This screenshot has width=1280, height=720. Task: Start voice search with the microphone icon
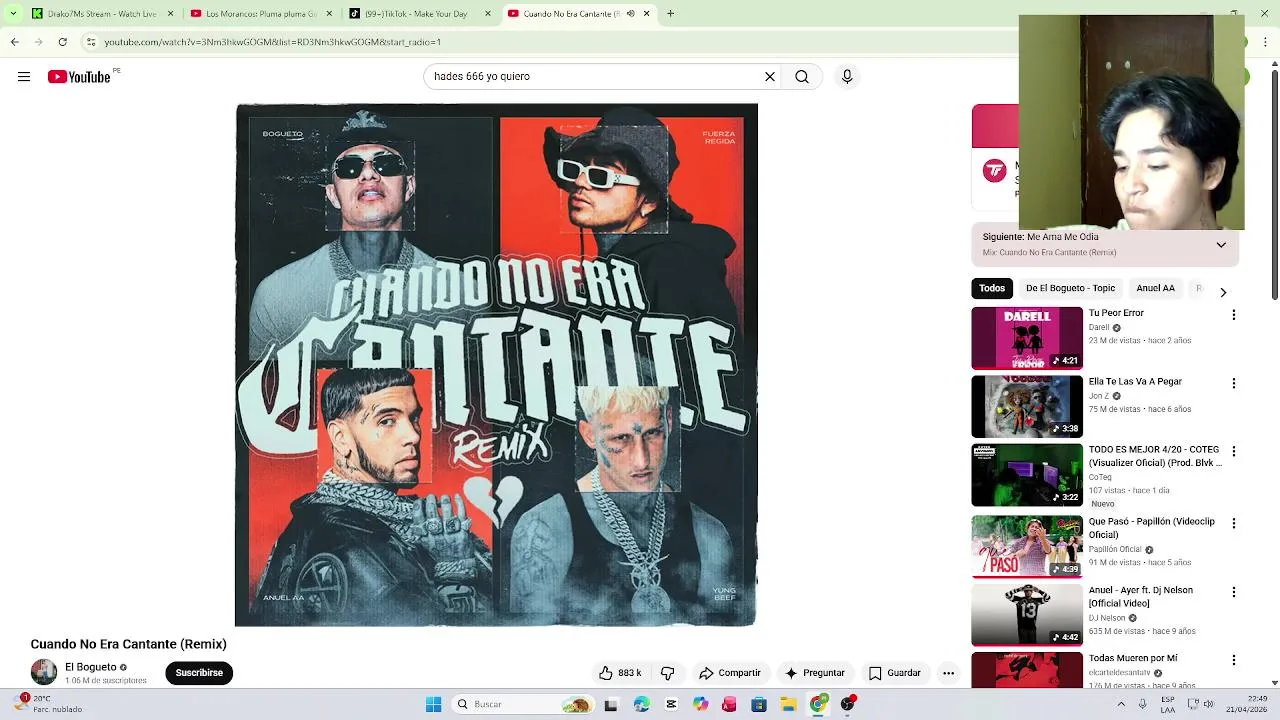[847, 77]
